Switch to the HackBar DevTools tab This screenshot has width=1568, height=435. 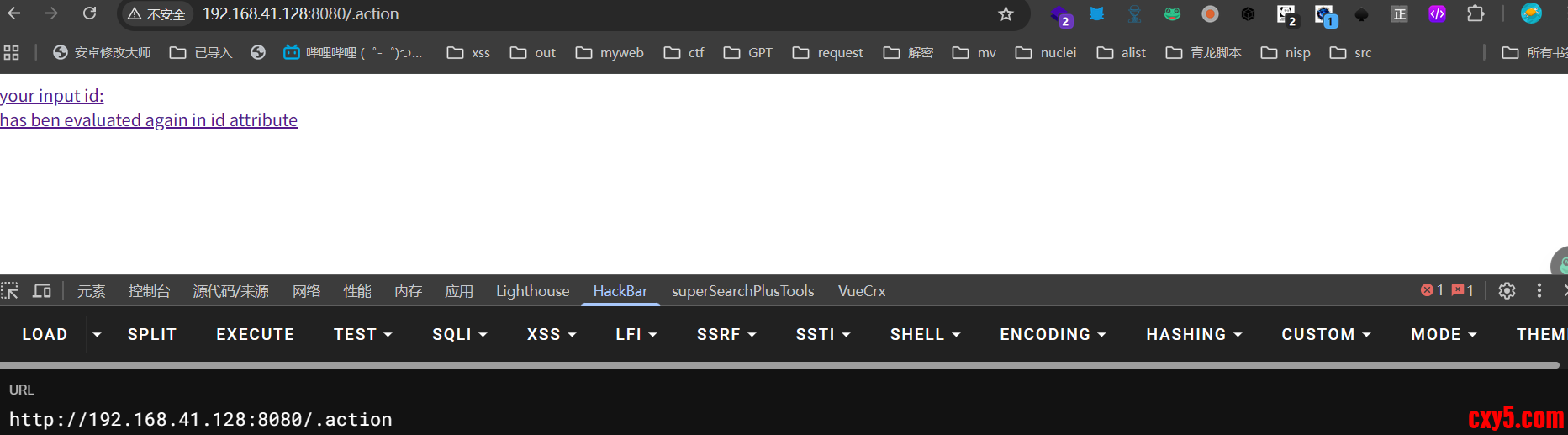click(620, 290)
